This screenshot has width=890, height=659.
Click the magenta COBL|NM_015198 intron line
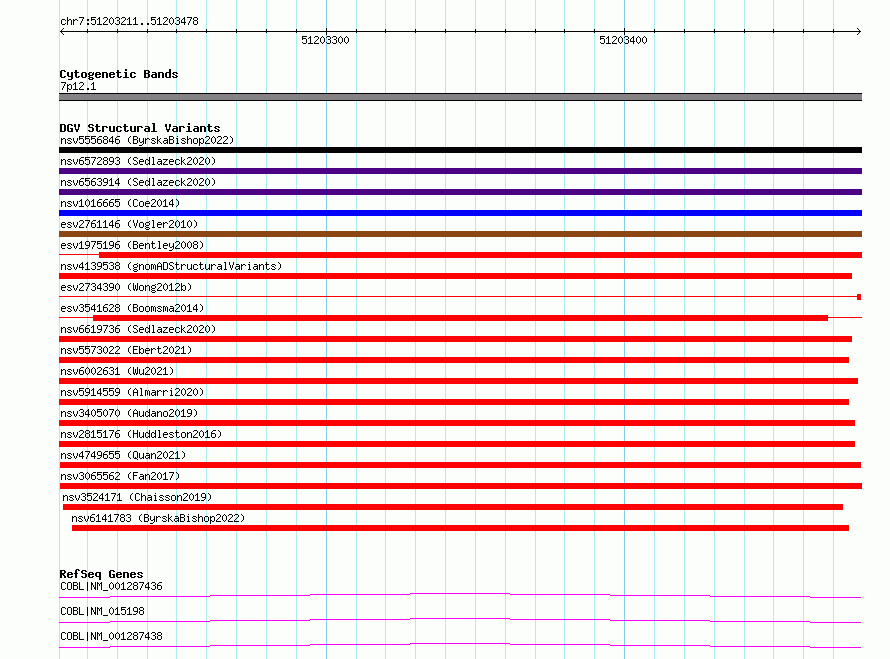click(x=460, y=620)
